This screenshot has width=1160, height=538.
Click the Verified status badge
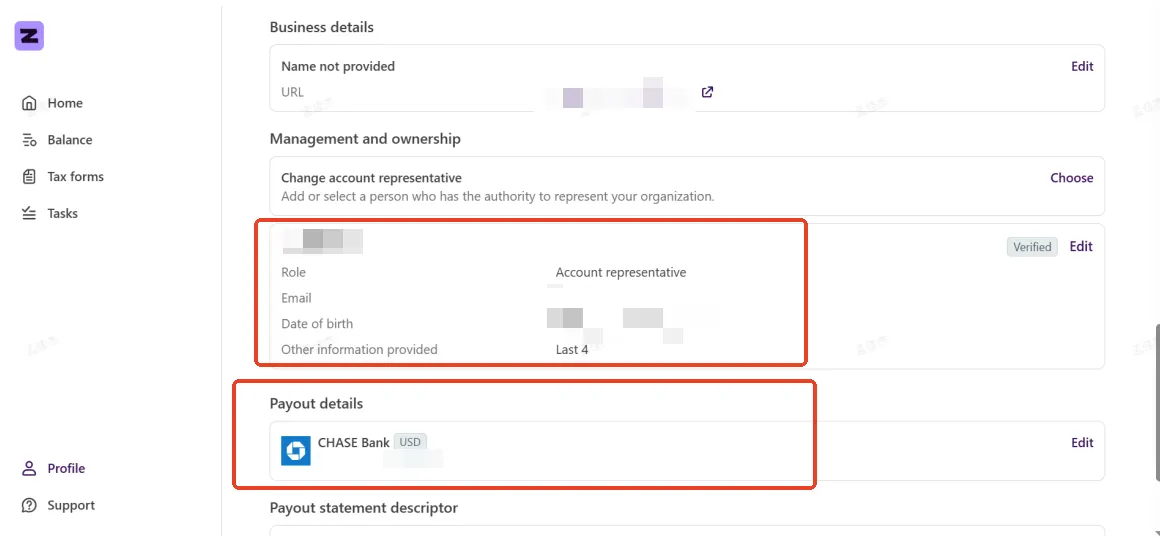[1032, 247]
